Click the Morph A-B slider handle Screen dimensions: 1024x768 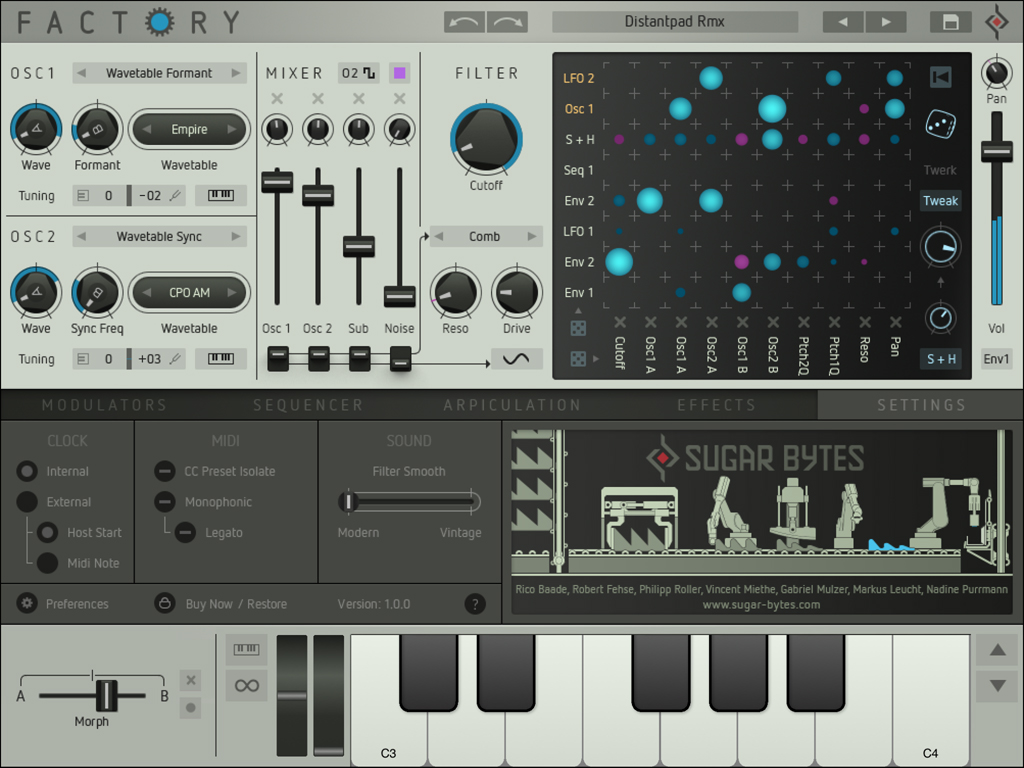click(106, 695)
